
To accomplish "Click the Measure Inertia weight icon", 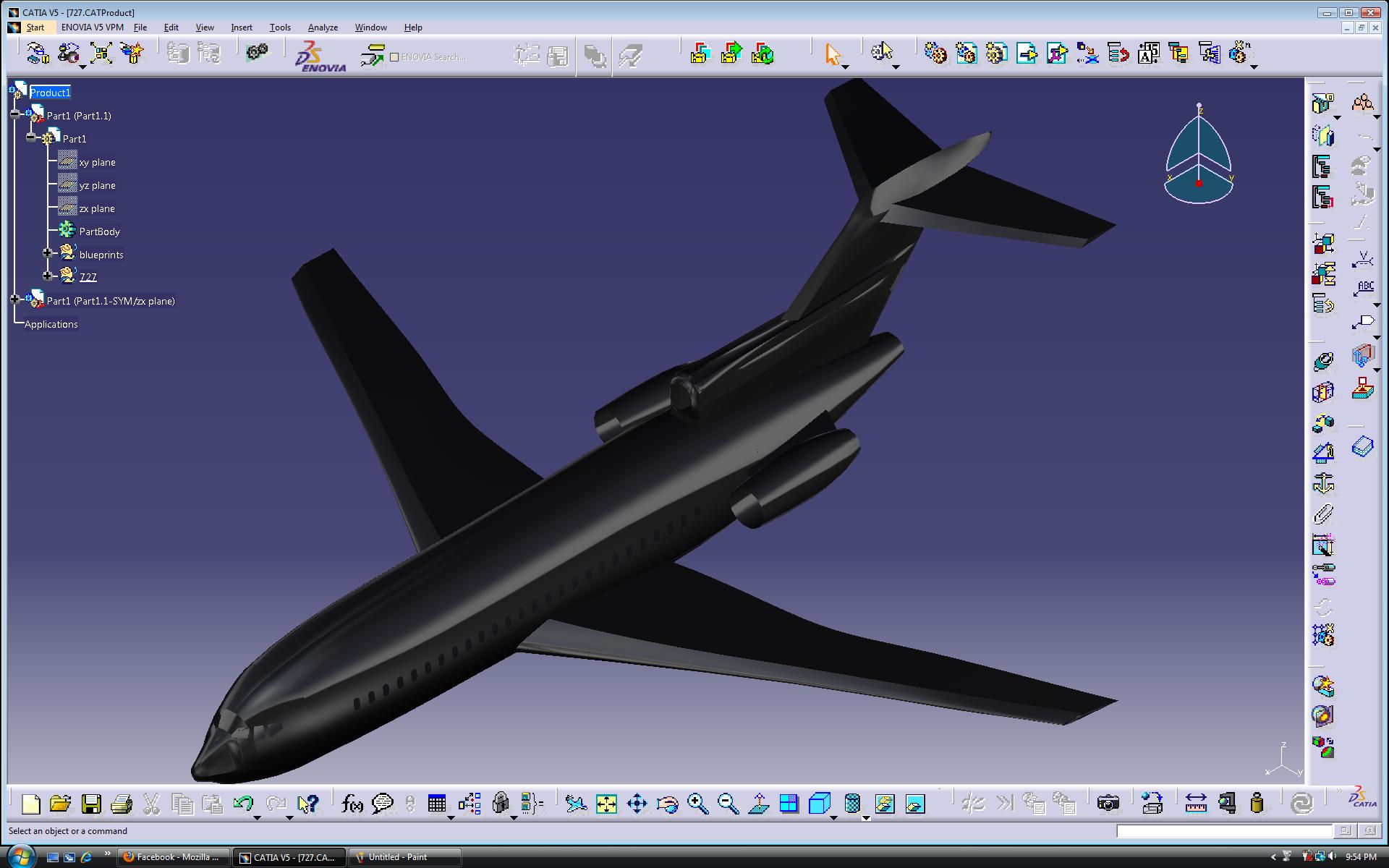I will tap(1257, 804).
